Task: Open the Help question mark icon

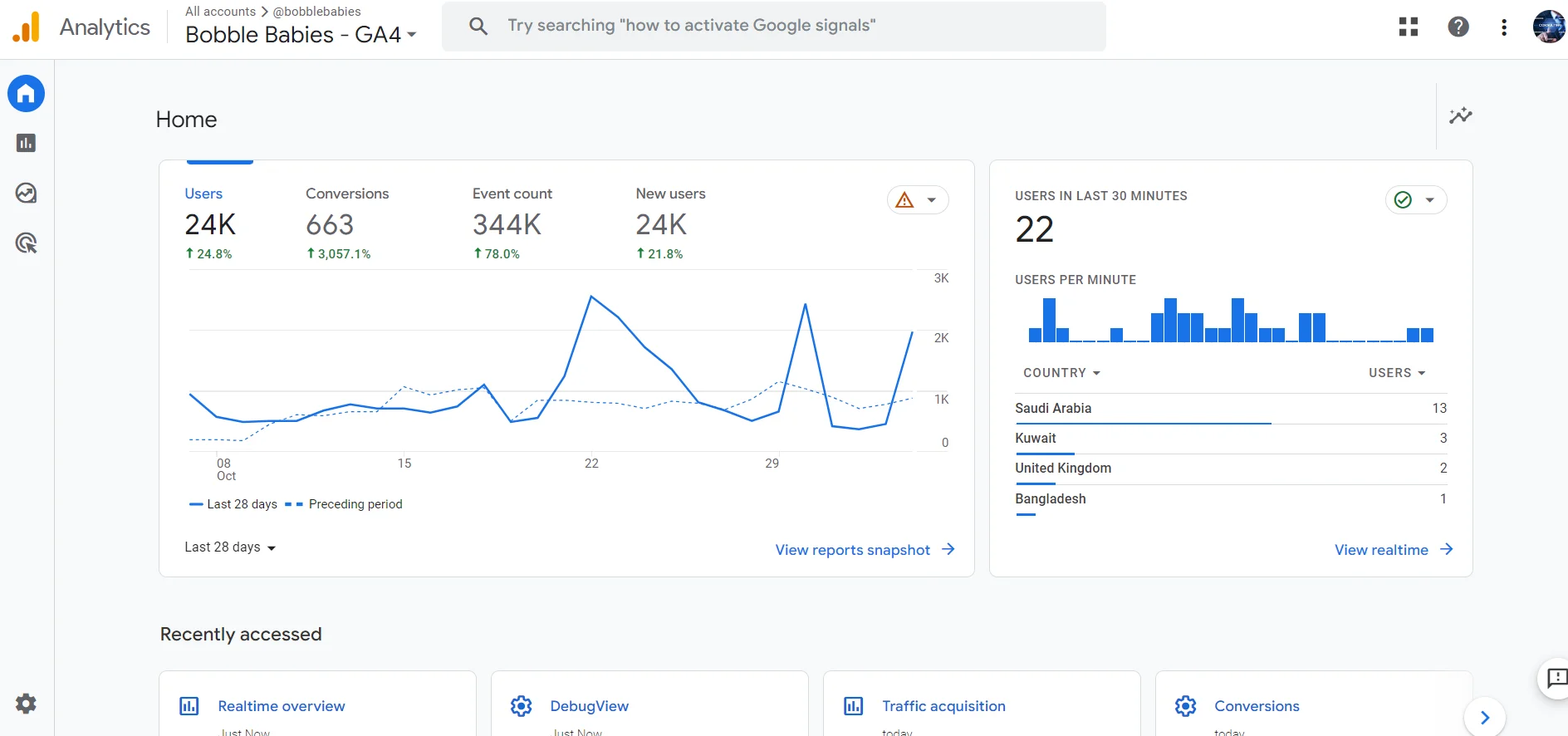Action: 1458,27
